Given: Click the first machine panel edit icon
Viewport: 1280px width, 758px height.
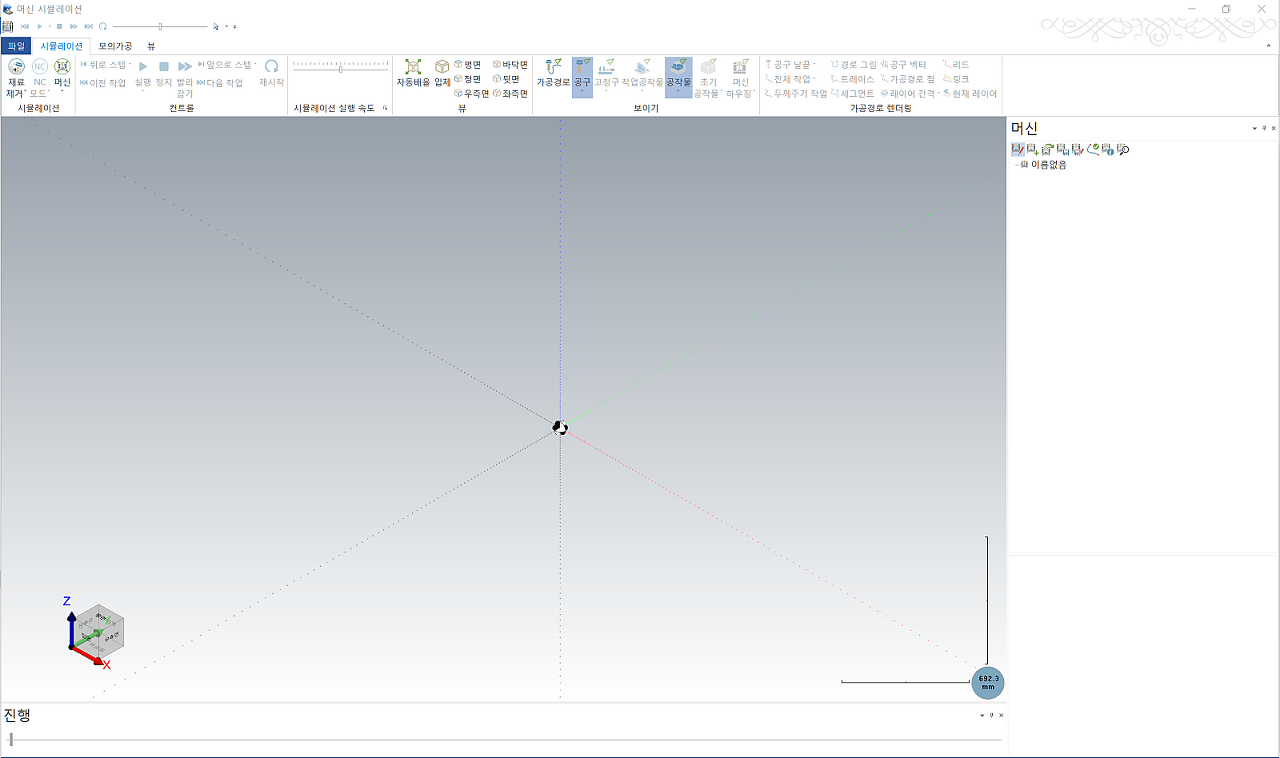Looking at the screenshot, I should tap(1018, 150).
